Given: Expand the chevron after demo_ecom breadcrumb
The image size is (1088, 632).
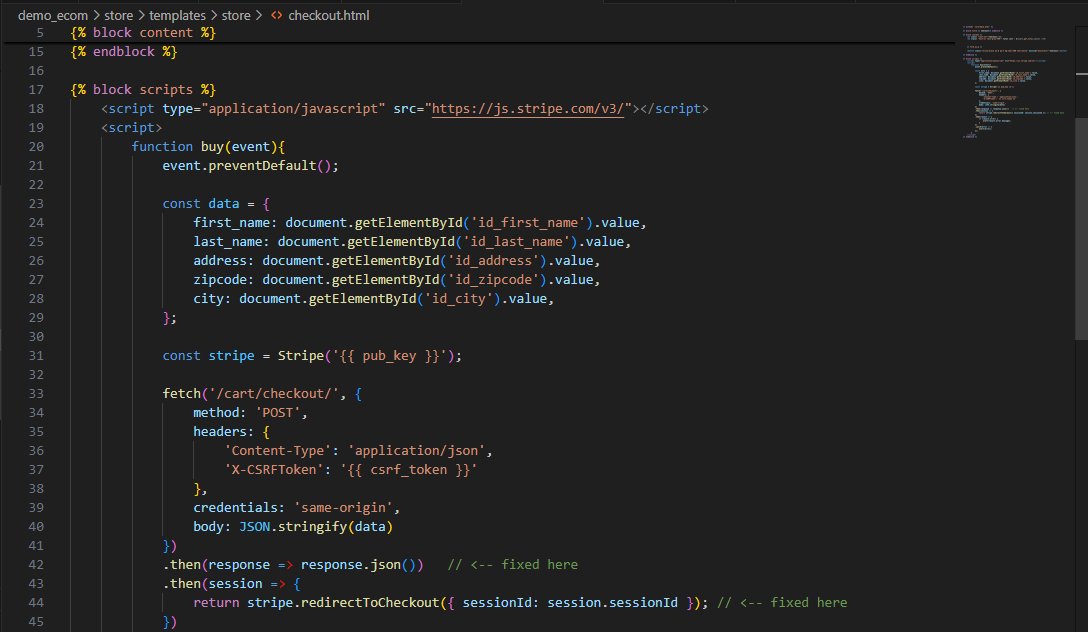Looking at the screenshot, I should pos(96,15).
